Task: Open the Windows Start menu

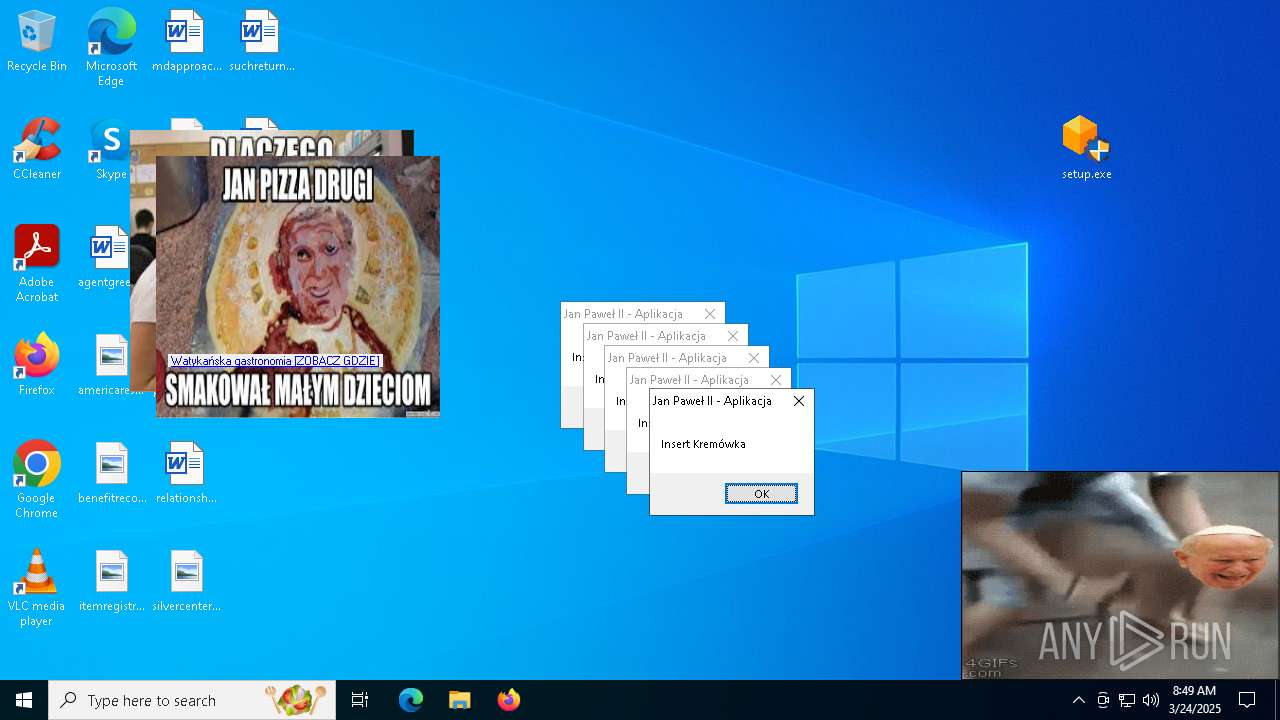Action: (x=24, y=700)
